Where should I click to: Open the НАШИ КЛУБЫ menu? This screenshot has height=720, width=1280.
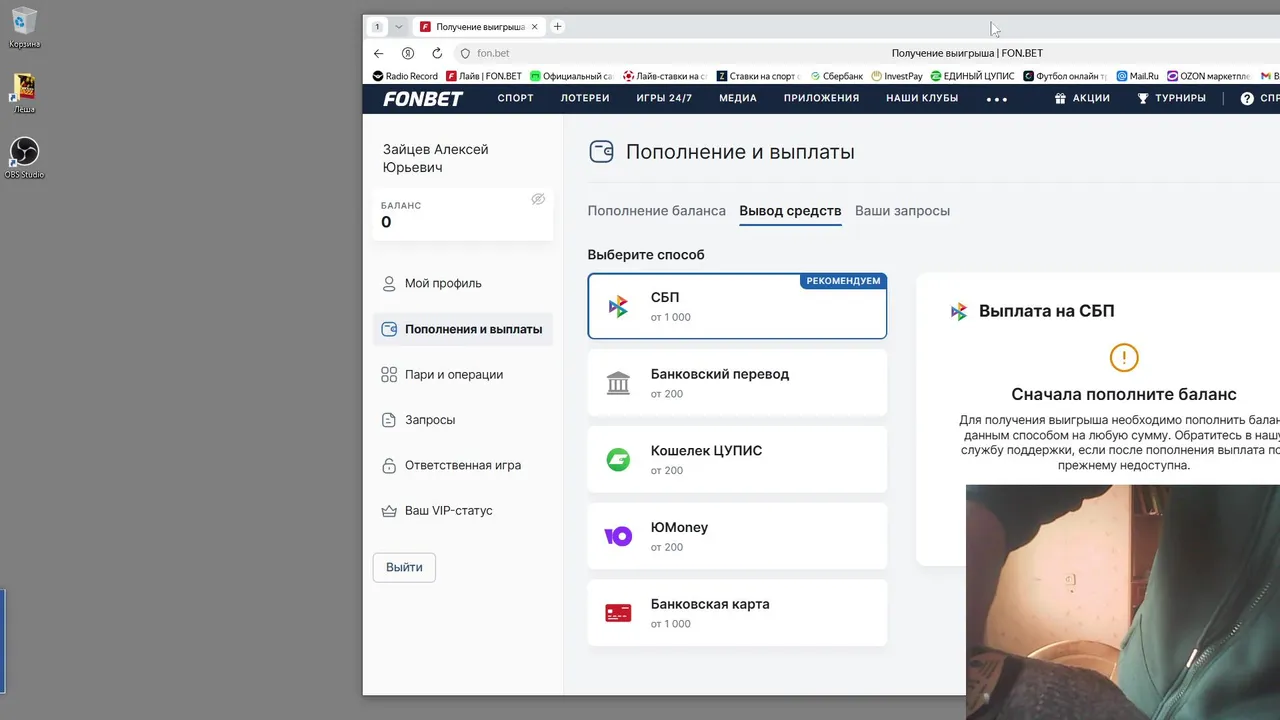[x=922, y=98]
